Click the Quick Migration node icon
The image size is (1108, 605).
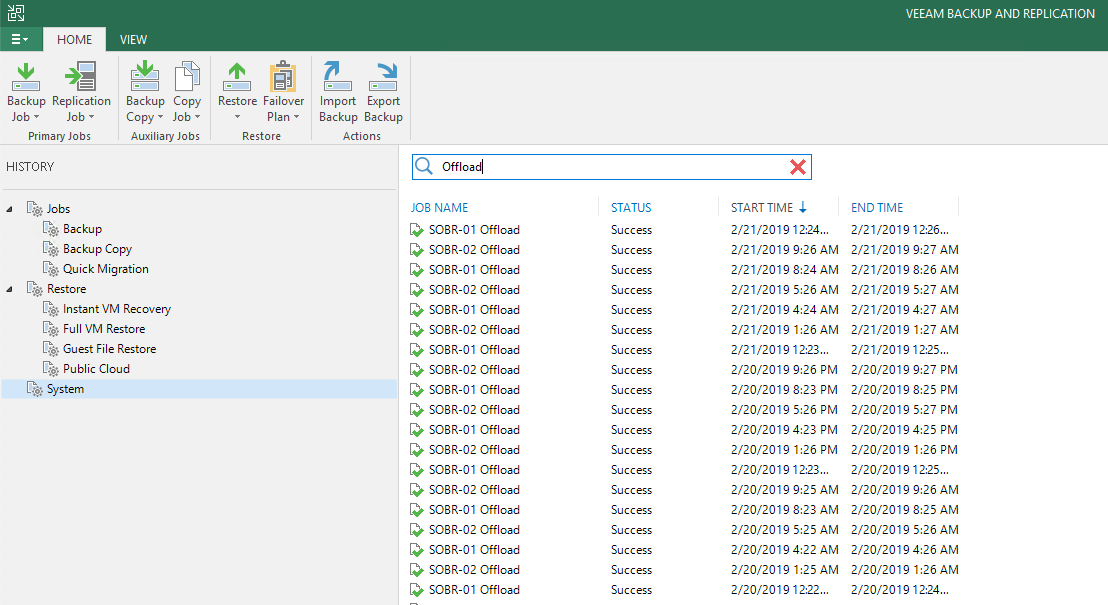(51, 269)
